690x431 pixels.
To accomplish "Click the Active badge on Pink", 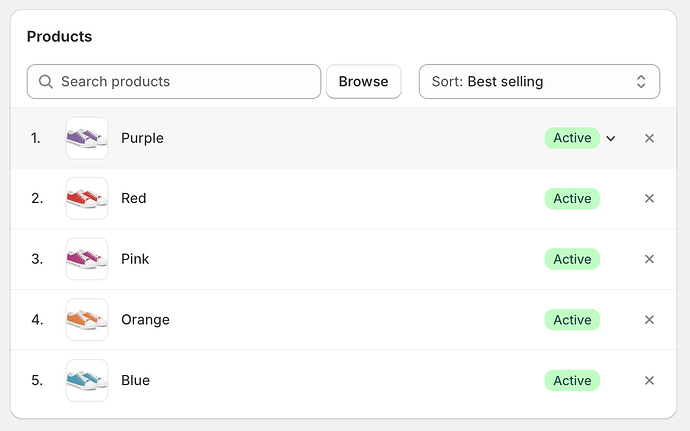I will (572, 259).
